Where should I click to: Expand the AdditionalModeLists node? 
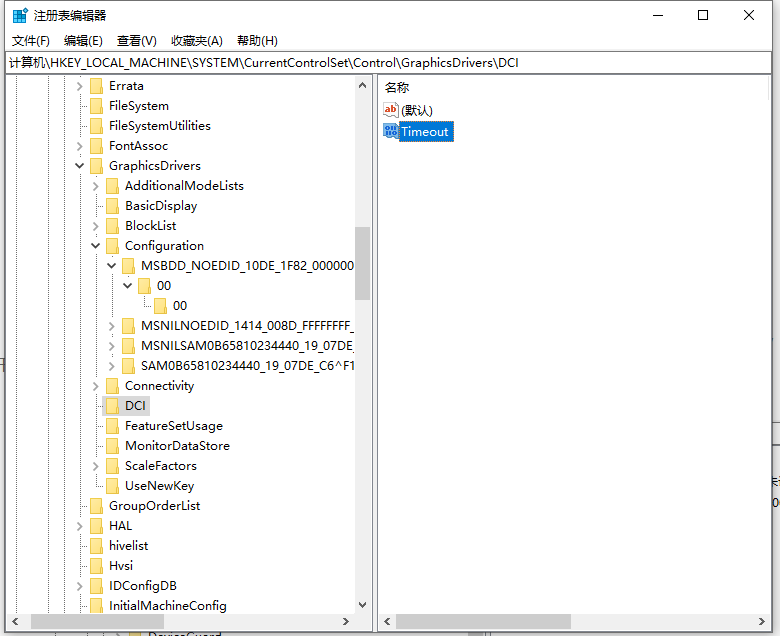[96, 186]
